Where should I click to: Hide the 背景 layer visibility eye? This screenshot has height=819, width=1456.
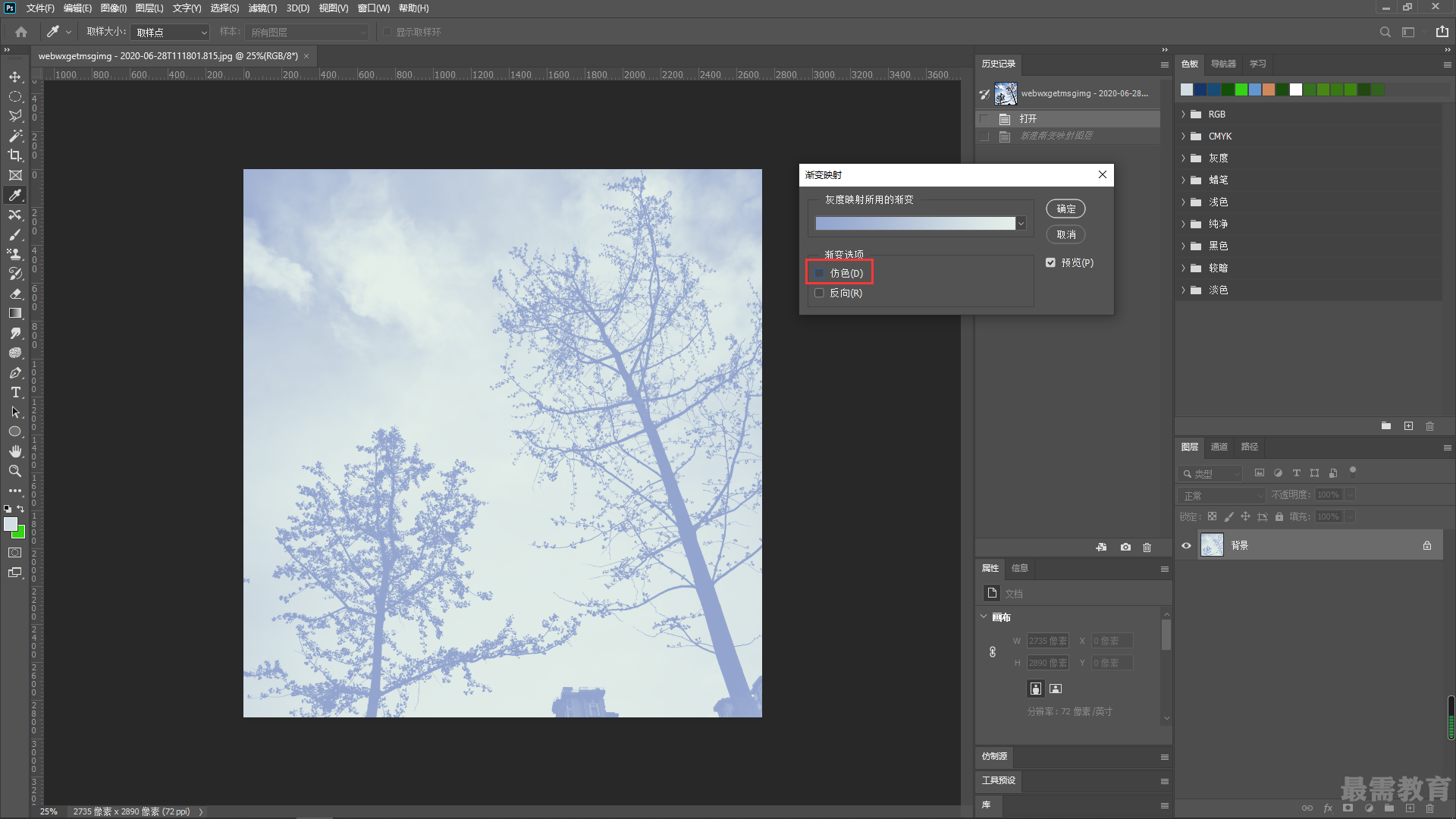tap(1186, 545)
